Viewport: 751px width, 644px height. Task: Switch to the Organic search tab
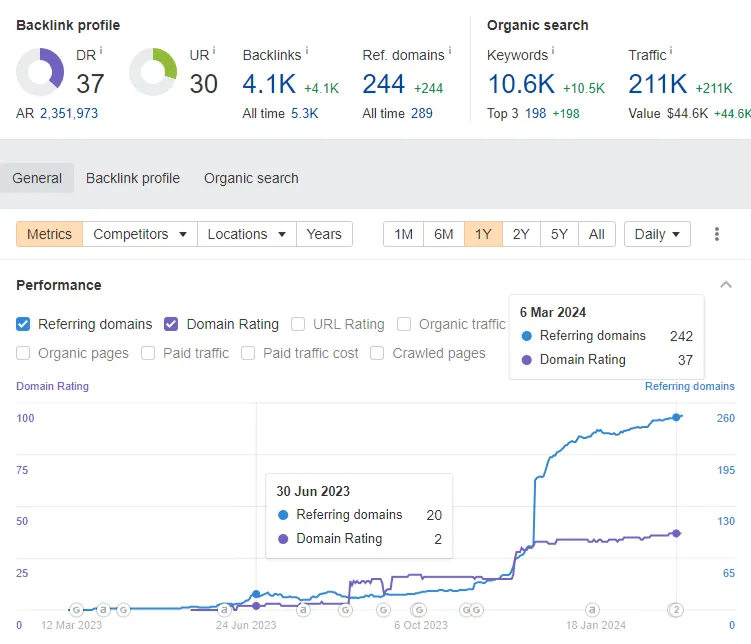(x=251, y=178)
